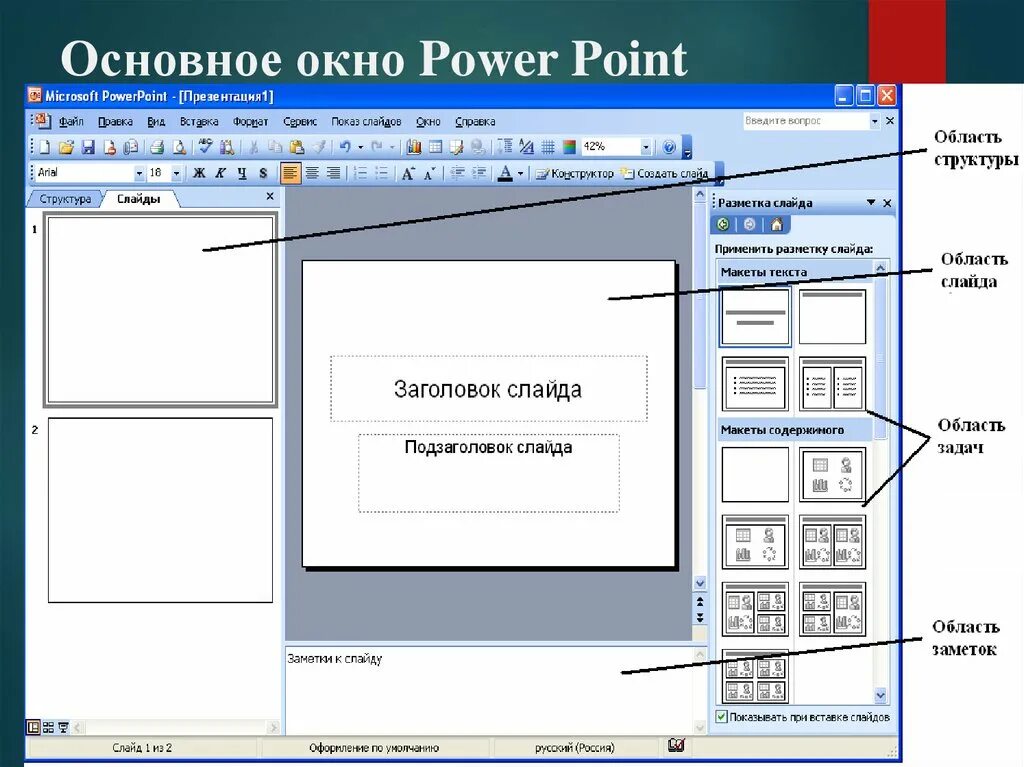Start slide show with the bottom-left view icon

[x=63, y=727]
